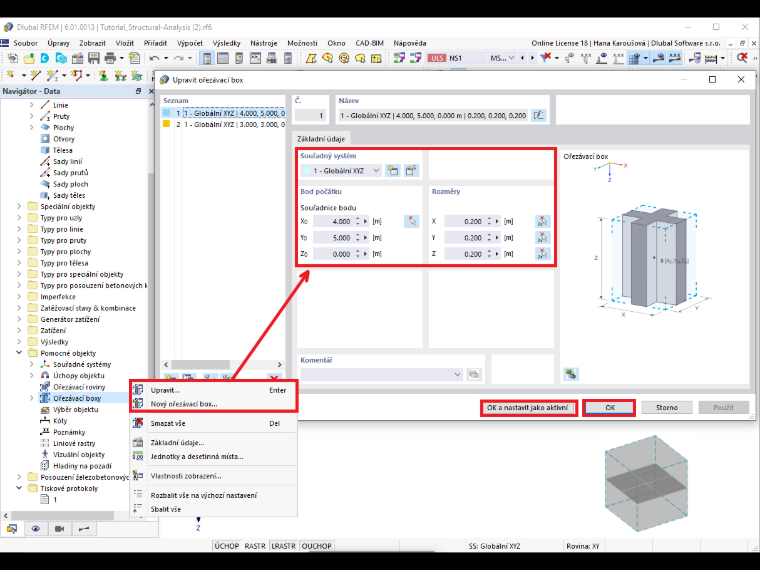Click the pick-dimension icon for X in Rozměry
The image size is (760, 570).
542,221
